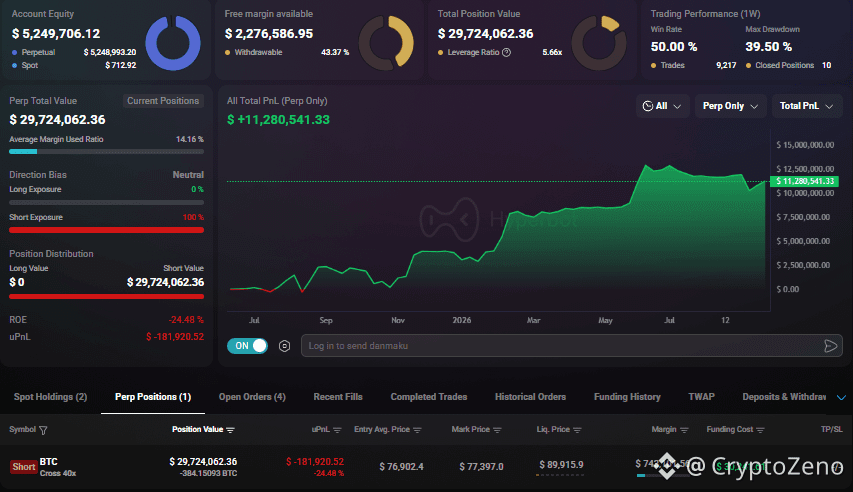Click Win Rate value 50.00 %
Viewport: 853px width, 492px height.
(673, 47)
